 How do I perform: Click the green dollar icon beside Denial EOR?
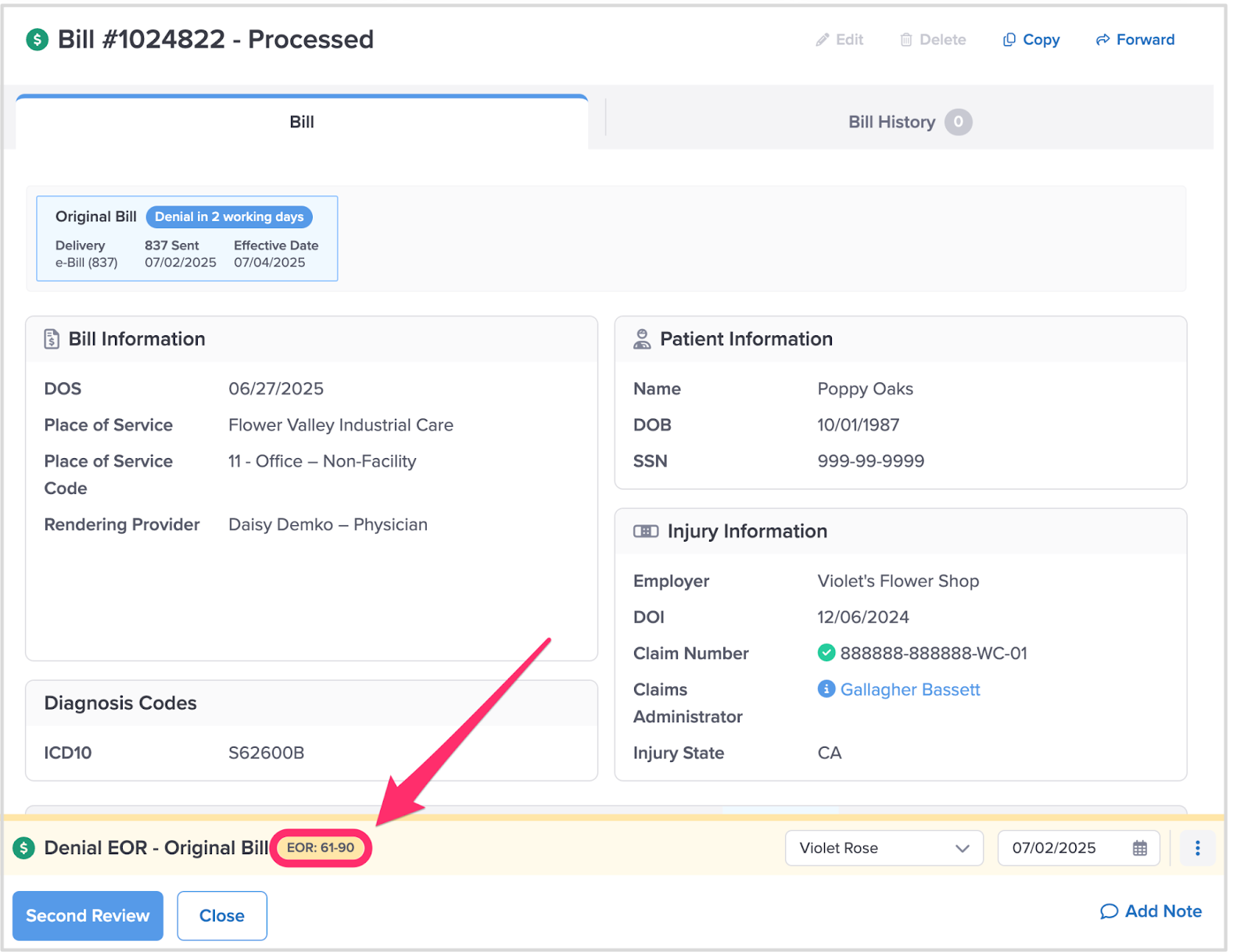24,848
